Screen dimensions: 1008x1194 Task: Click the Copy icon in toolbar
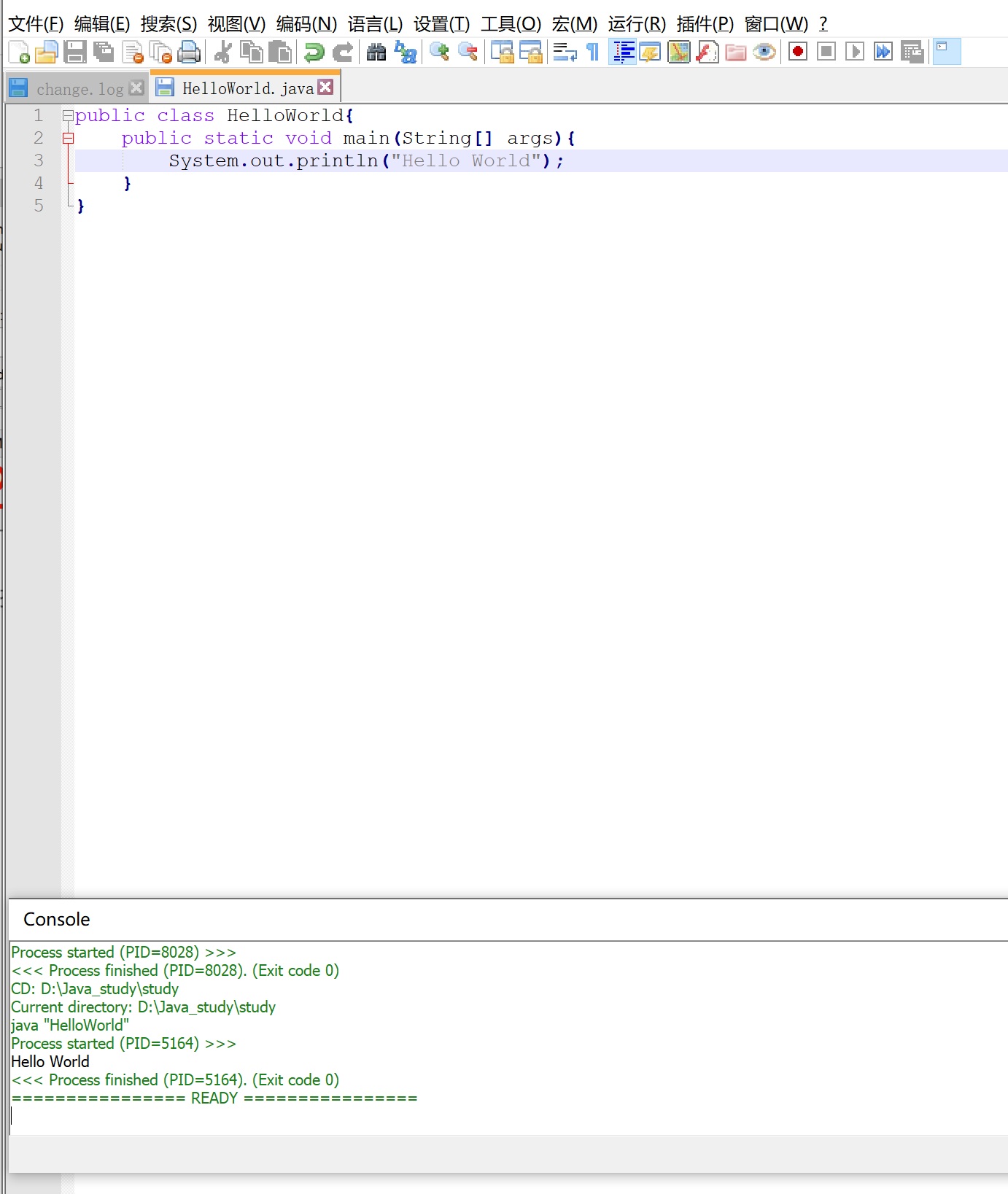pos(252,52)
